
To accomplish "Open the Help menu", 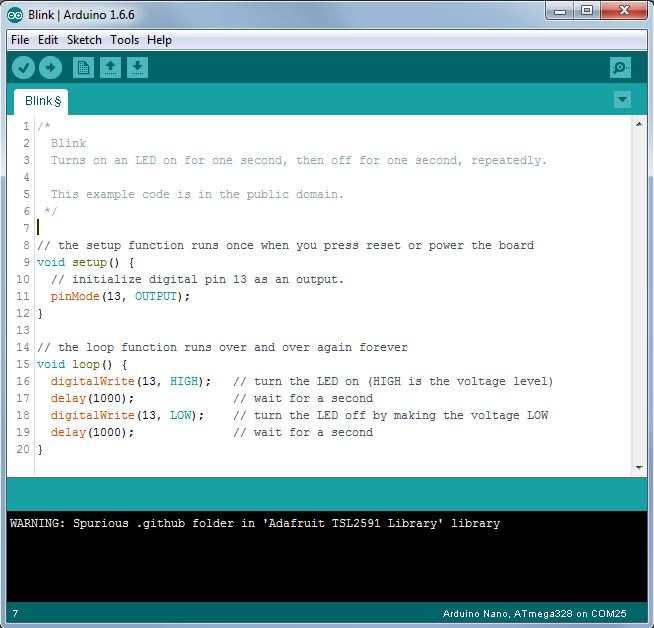I will coord(159,40).
